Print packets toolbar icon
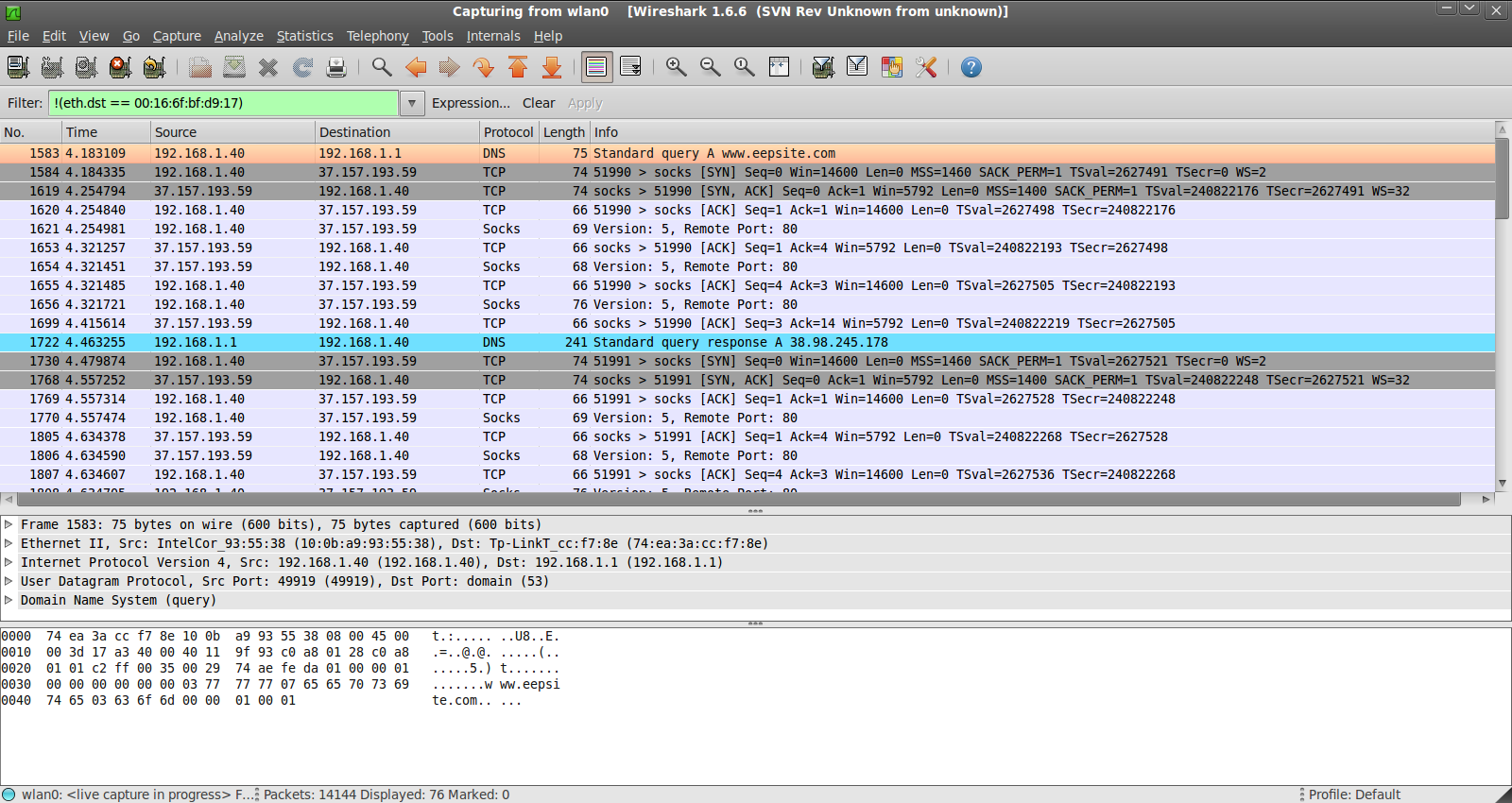Image resolution: width=1512 pixels, height=803 pixels. 336,67
